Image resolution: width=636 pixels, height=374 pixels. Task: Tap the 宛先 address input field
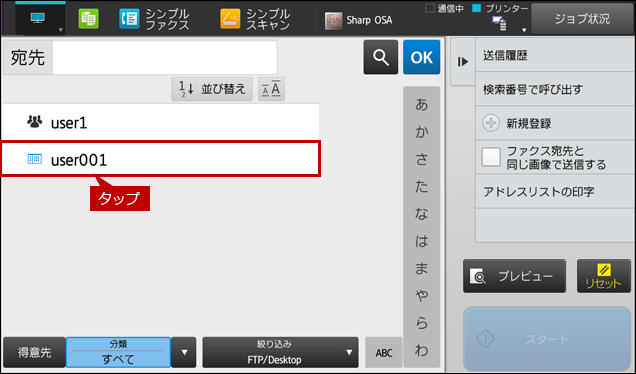coord(165,57)
